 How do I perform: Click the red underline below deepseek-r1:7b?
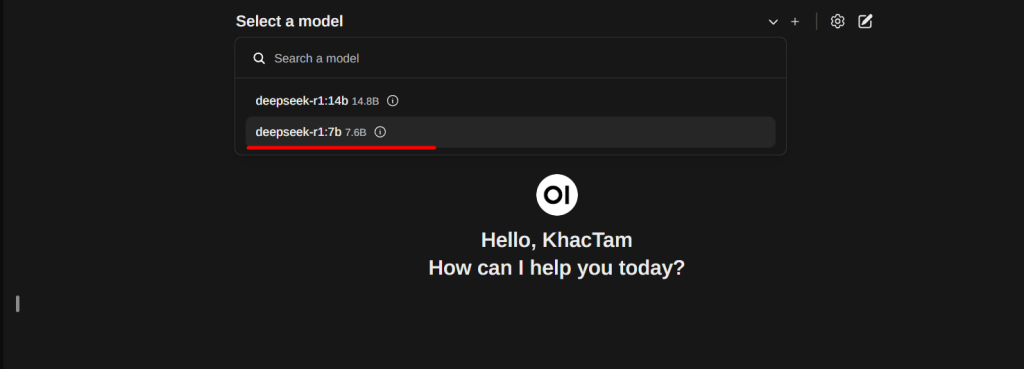pos(341,148)
